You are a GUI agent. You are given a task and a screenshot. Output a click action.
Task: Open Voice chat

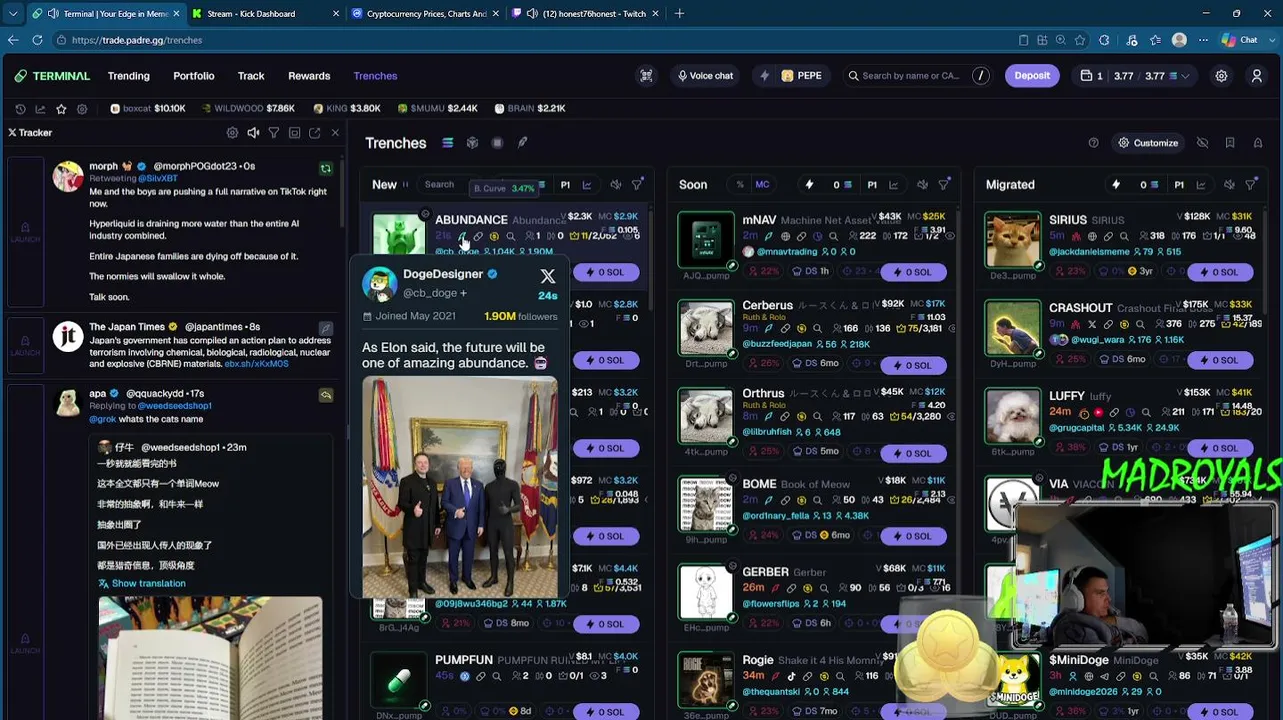(705, 76)
